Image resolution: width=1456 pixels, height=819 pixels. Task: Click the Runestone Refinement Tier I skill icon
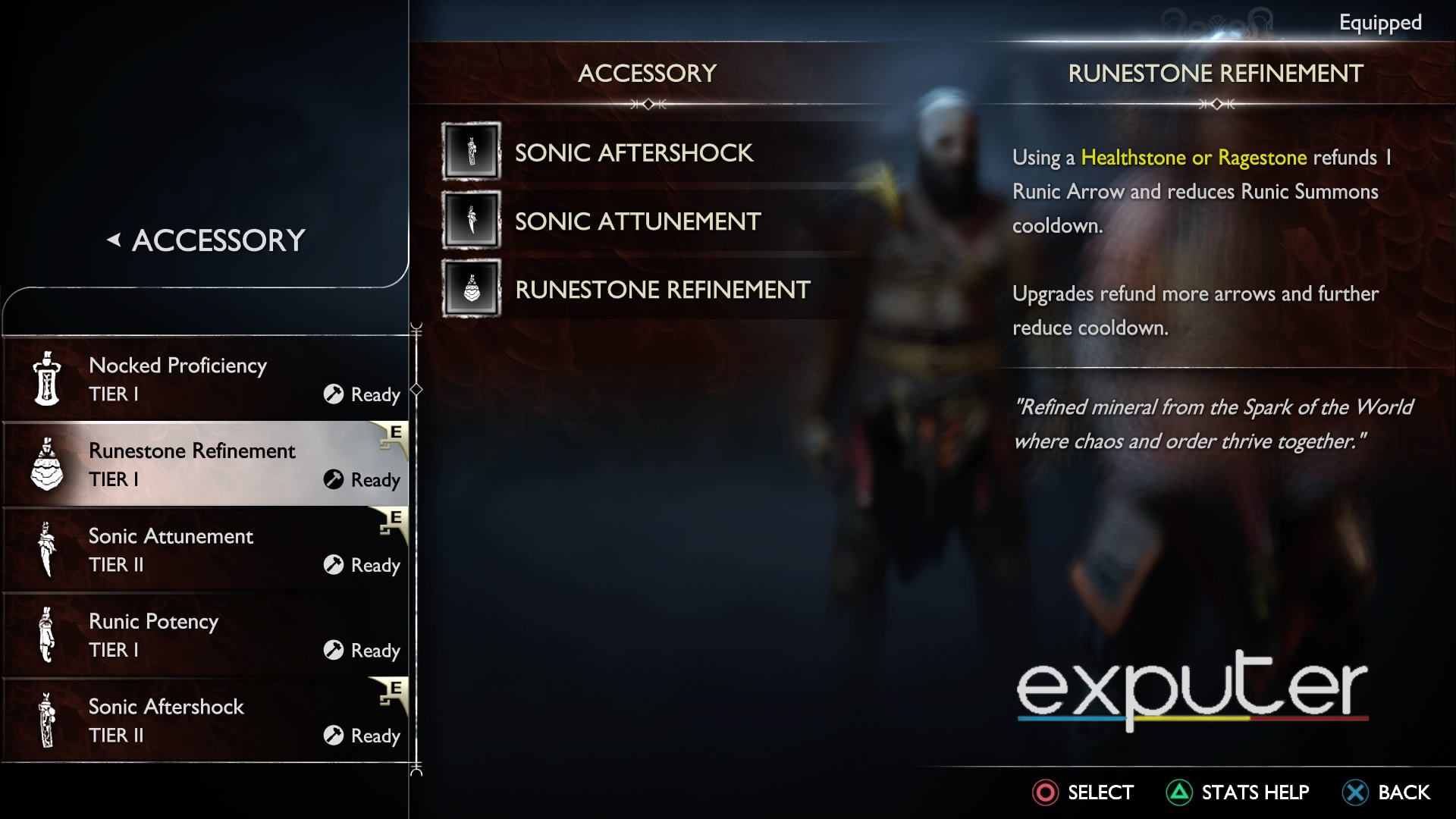(46, 463)
